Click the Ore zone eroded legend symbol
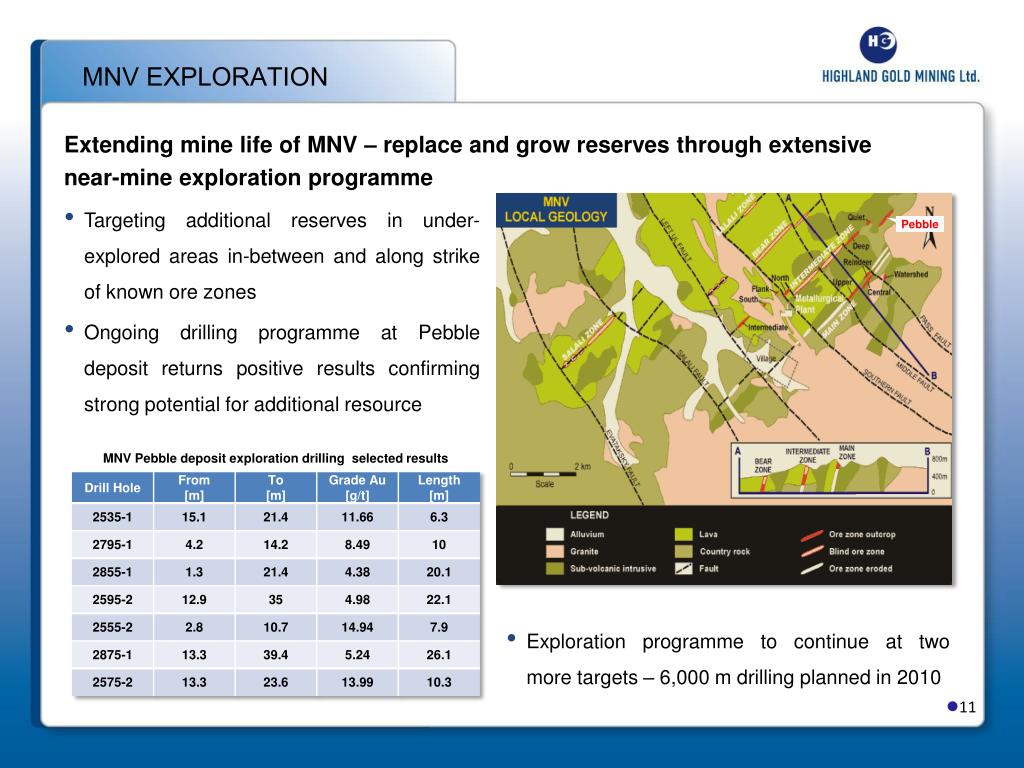The image size is (1024, 768). pos(812,569)
